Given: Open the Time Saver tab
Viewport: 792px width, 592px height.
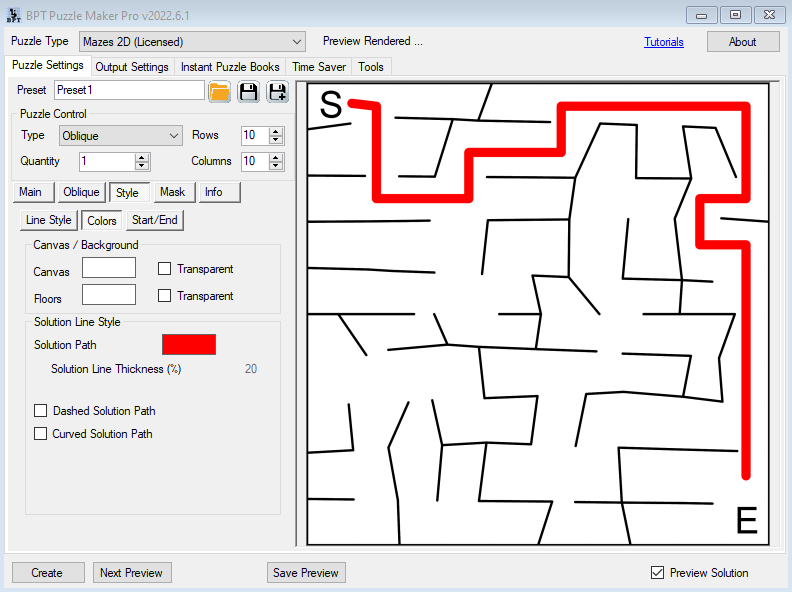Looking at the screenshot, I should coord(319,67).
